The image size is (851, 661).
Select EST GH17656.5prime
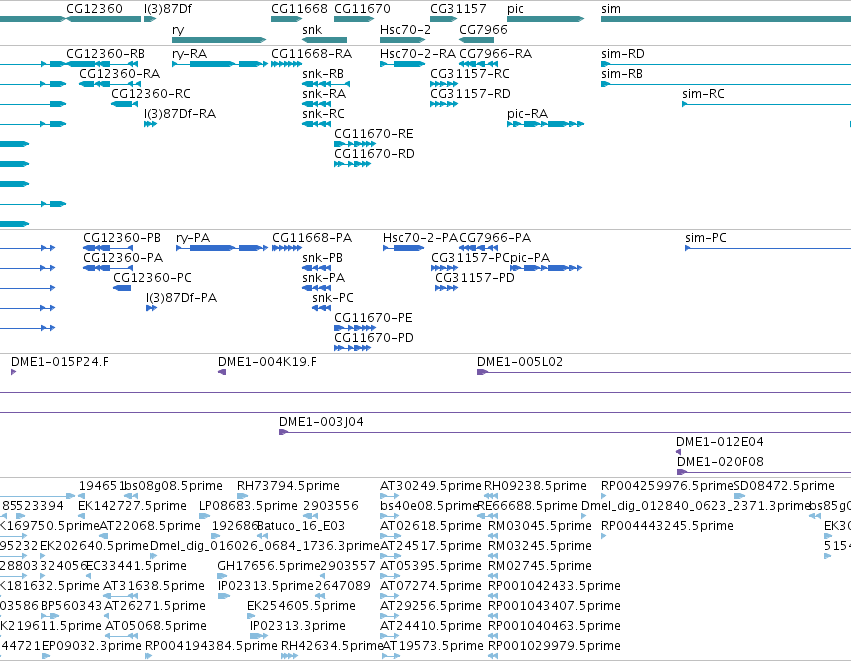point(223,576)
